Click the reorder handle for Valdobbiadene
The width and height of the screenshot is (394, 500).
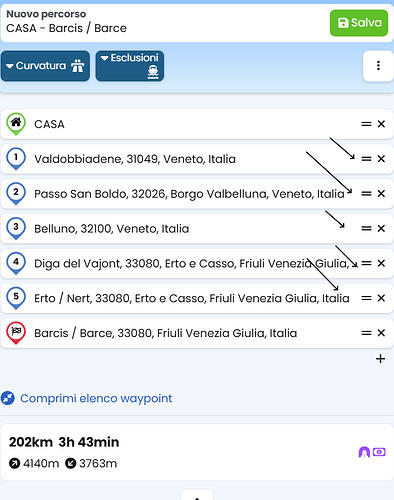coord(366,159)
